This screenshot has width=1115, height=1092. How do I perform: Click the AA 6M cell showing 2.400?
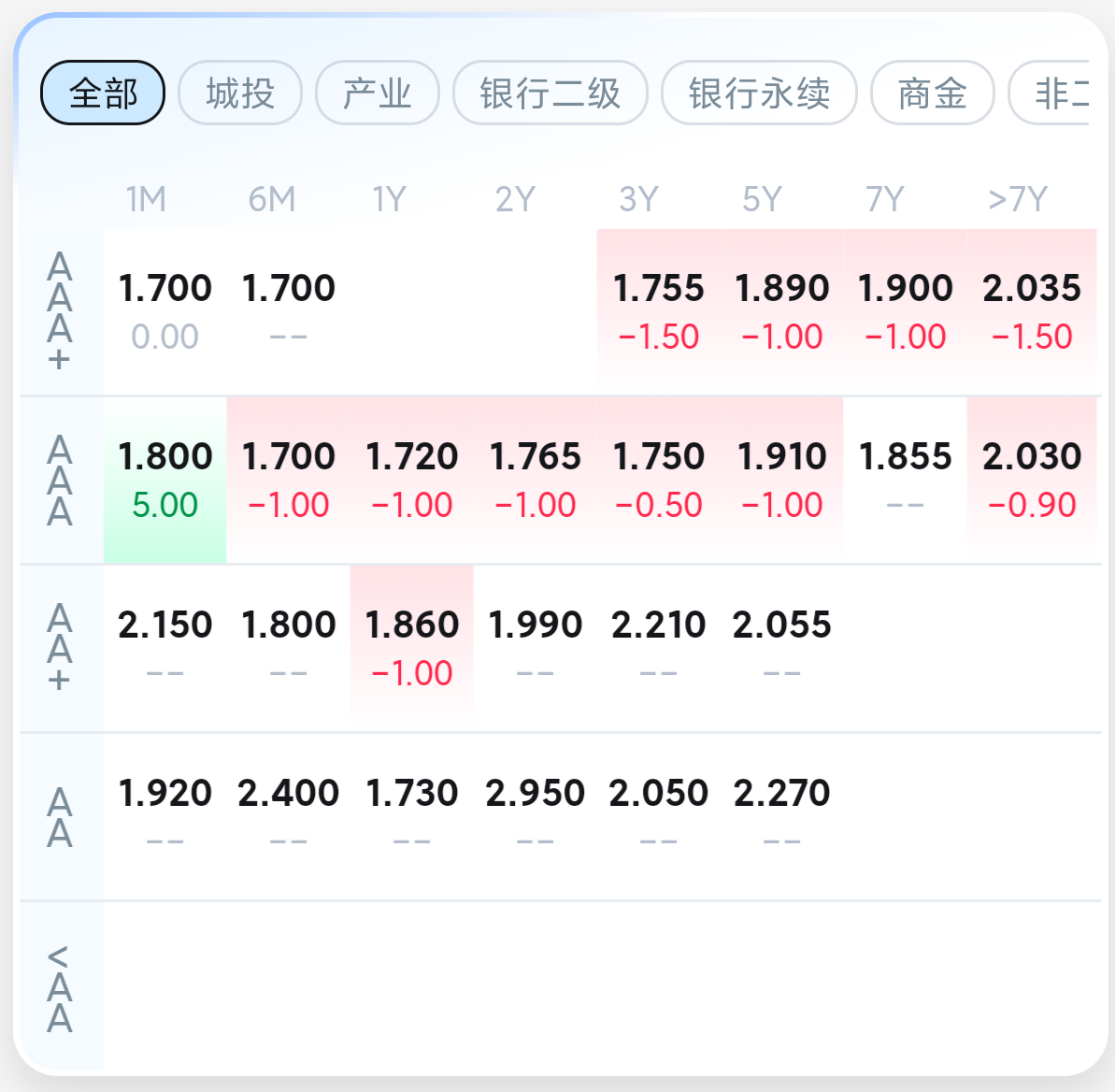(288, 817)
